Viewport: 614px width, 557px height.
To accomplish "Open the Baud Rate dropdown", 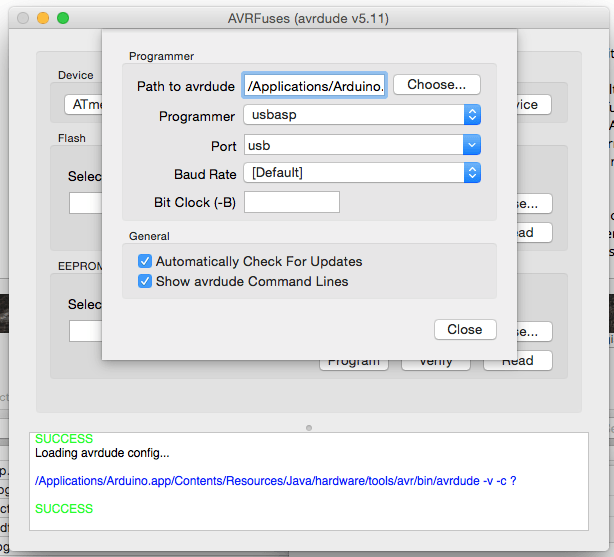I will point(362,173).
